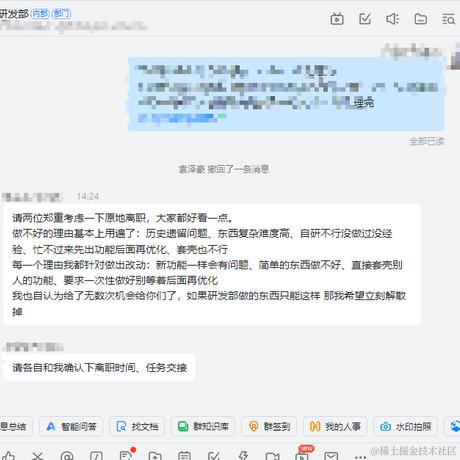The image size is (460, 460).
Task: Open the calendar schedule icon
Action: point(184,456)
